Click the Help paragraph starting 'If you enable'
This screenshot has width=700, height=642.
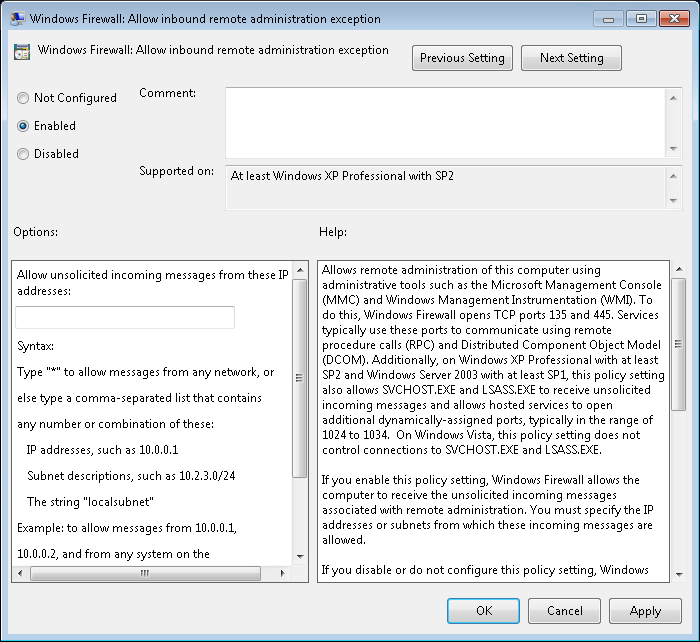pyautogui.click(x=488, y=510)
